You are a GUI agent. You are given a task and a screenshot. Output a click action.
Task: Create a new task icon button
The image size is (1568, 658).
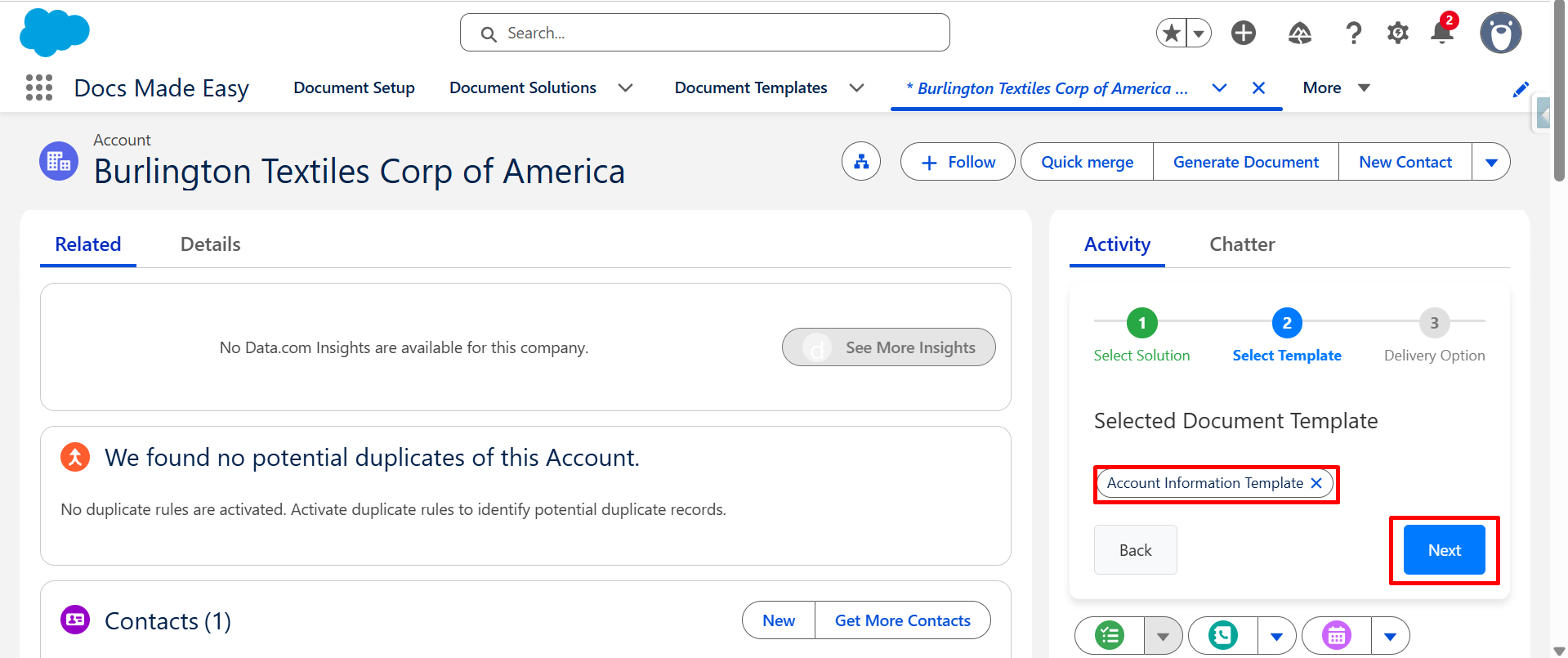tap(1110, 635)
